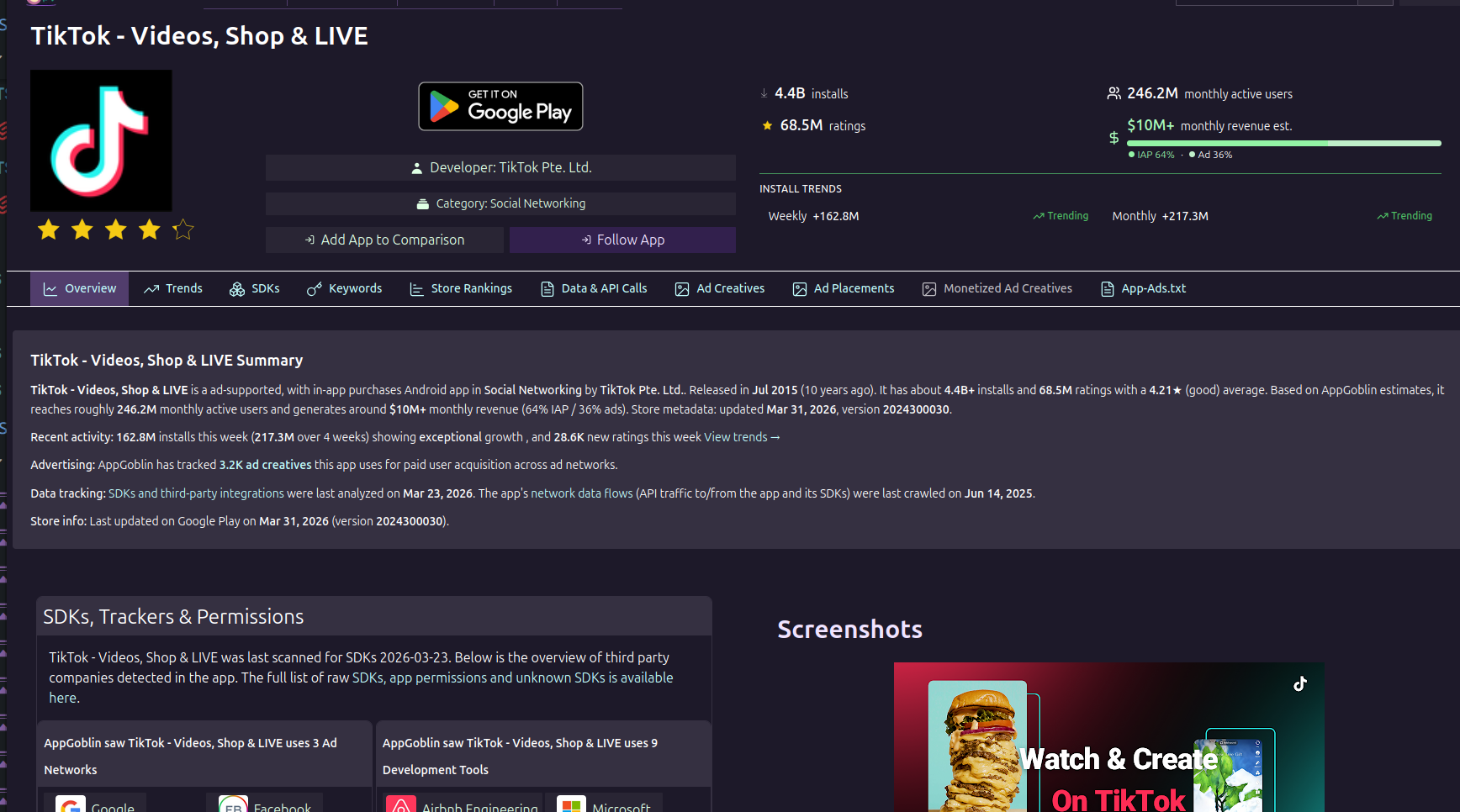Click Add App to Comparison button
Screen dimensions: 1460x812
[x=384, y=240]
